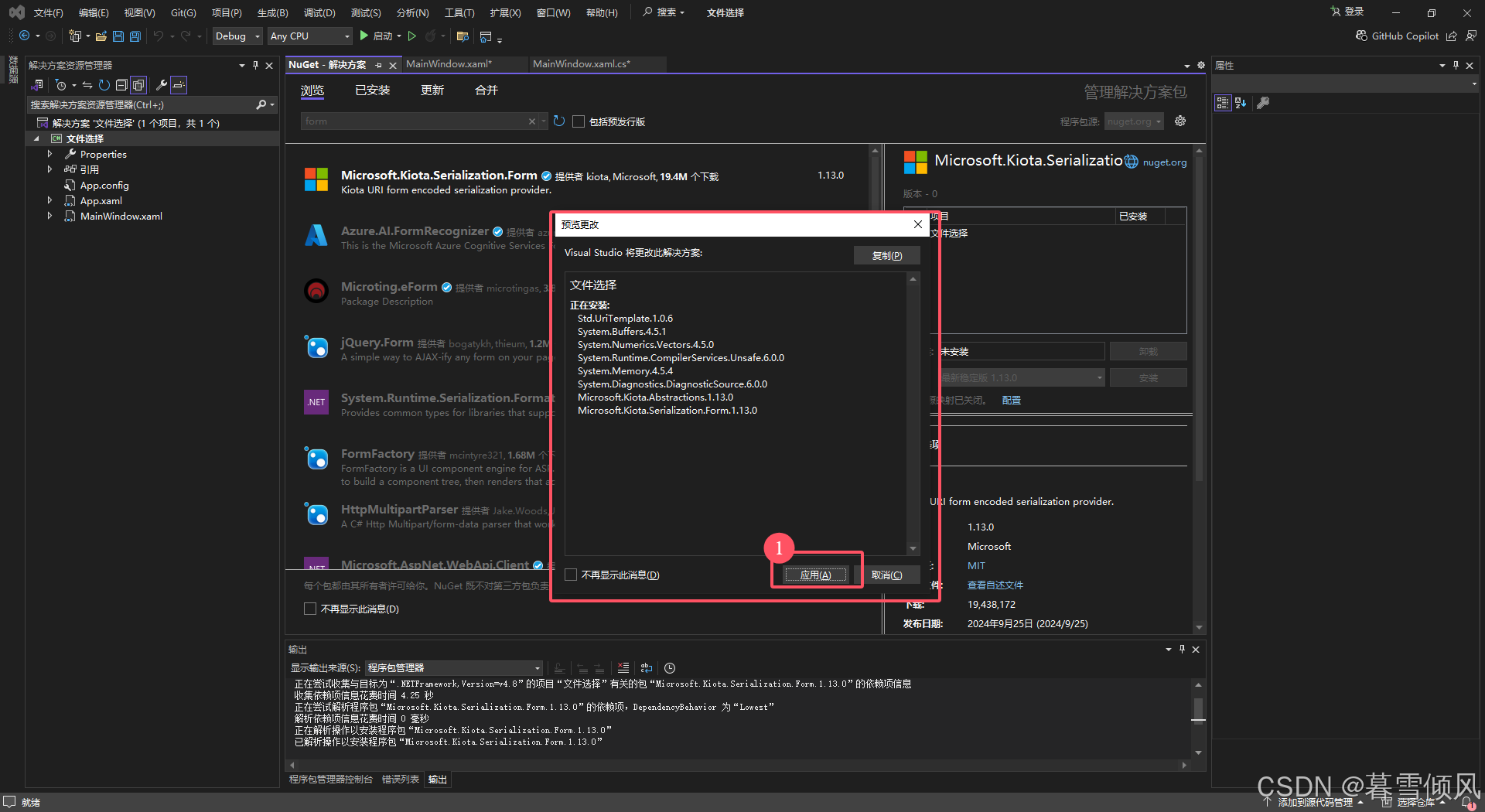Click Sync with Active Document icon
Screen dimensions: 1485x812
[x=87, y=85]
